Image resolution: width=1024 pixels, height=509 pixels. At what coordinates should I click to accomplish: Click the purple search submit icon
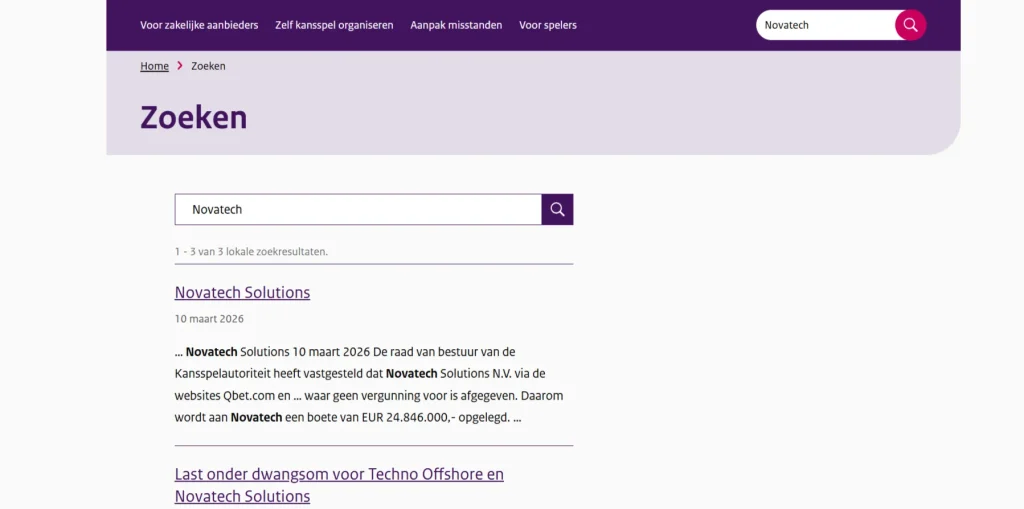[557, 209]
